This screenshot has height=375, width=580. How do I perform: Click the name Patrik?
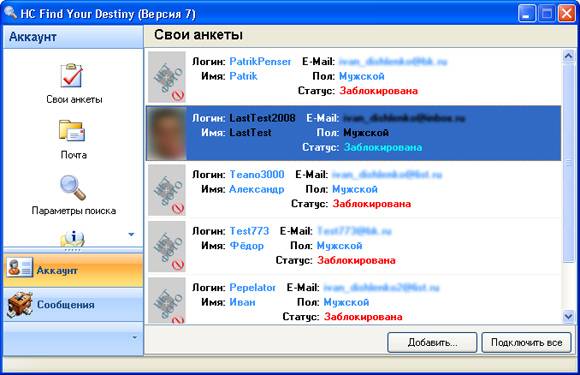pos(243,76)
